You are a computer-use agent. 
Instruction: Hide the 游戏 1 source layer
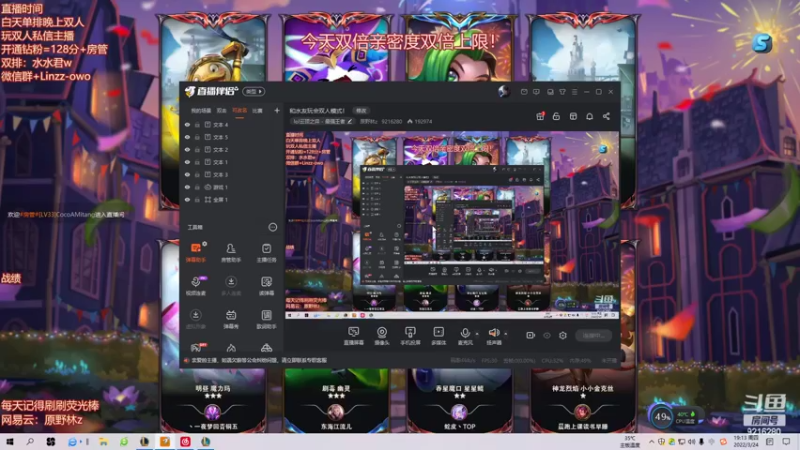pos(187,187)
